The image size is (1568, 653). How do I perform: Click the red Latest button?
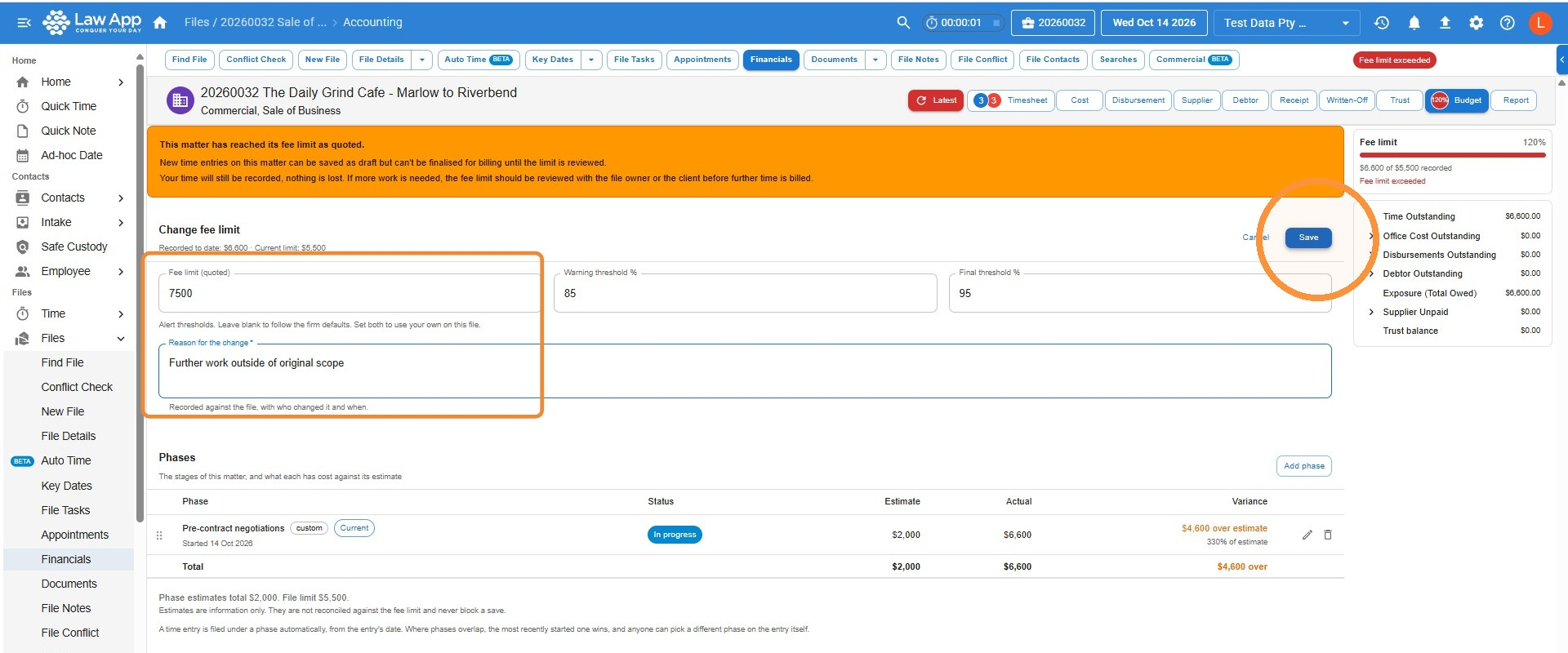[x=936, y=100]
